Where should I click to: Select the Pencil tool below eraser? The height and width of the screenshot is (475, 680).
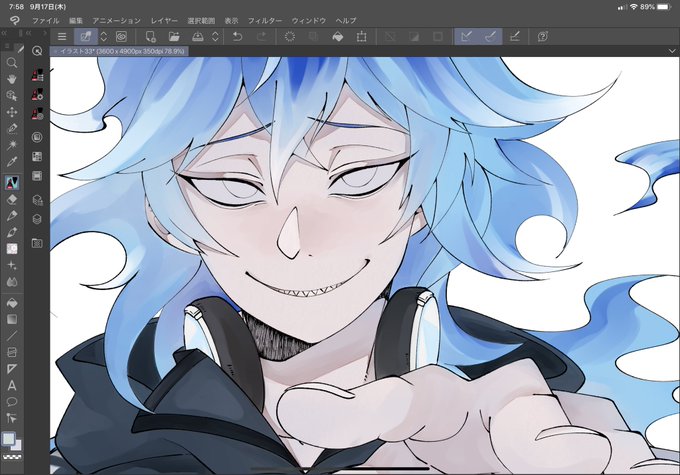[x=12, y=216]
